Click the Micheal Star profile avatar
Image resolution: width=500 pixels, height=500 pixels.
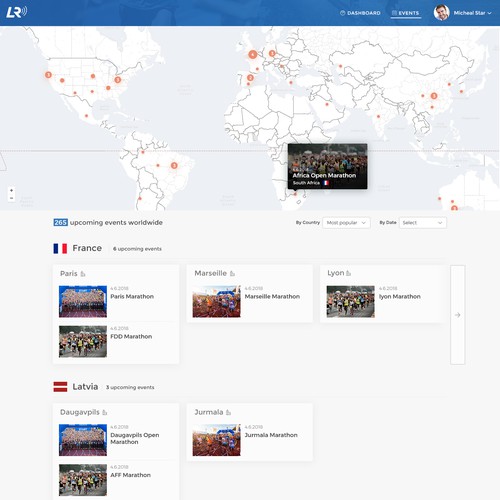(x=441, y=13)
